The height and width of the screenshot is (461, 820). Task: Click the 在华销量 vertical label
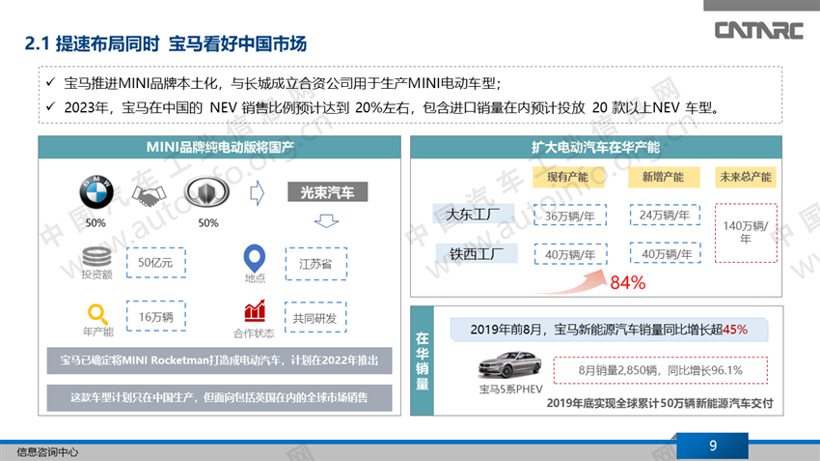tap(422, 361)
